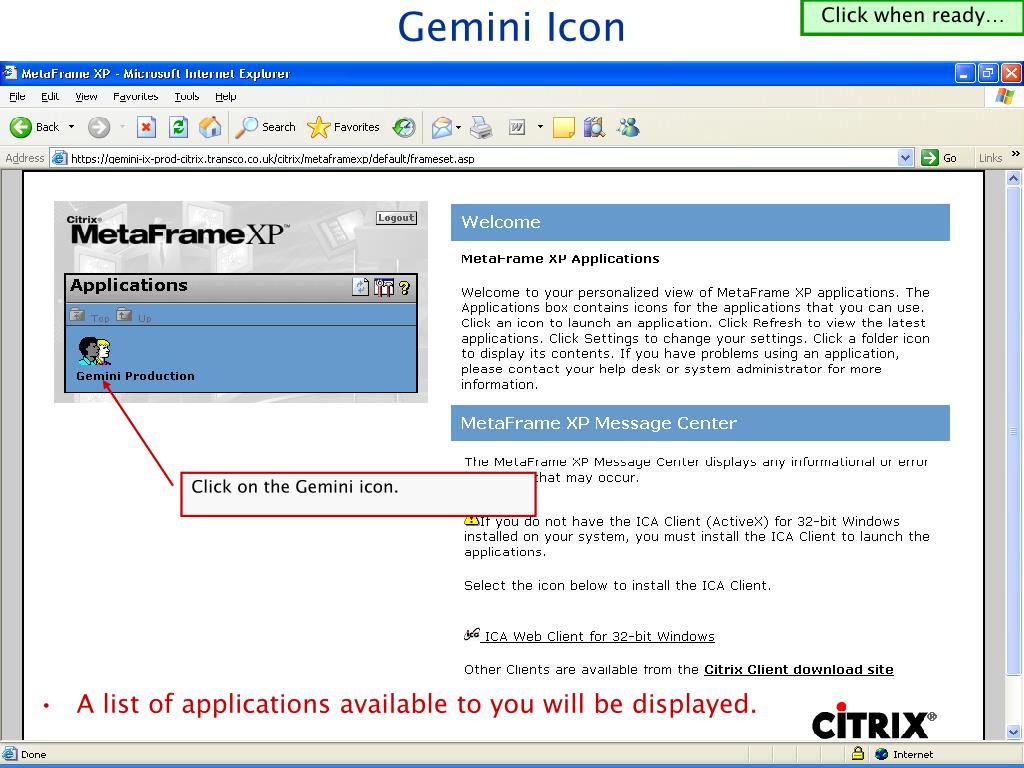Open Applications settings icon
This screenshot has height=768, width=1024.
click(384, 287)
